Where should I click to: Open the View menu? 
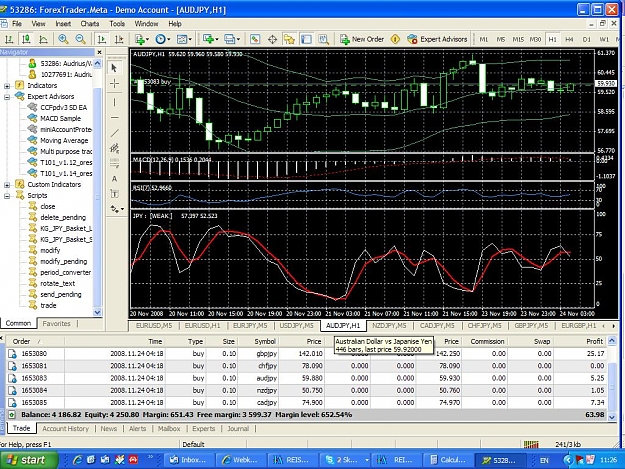(x=38, y=24)
